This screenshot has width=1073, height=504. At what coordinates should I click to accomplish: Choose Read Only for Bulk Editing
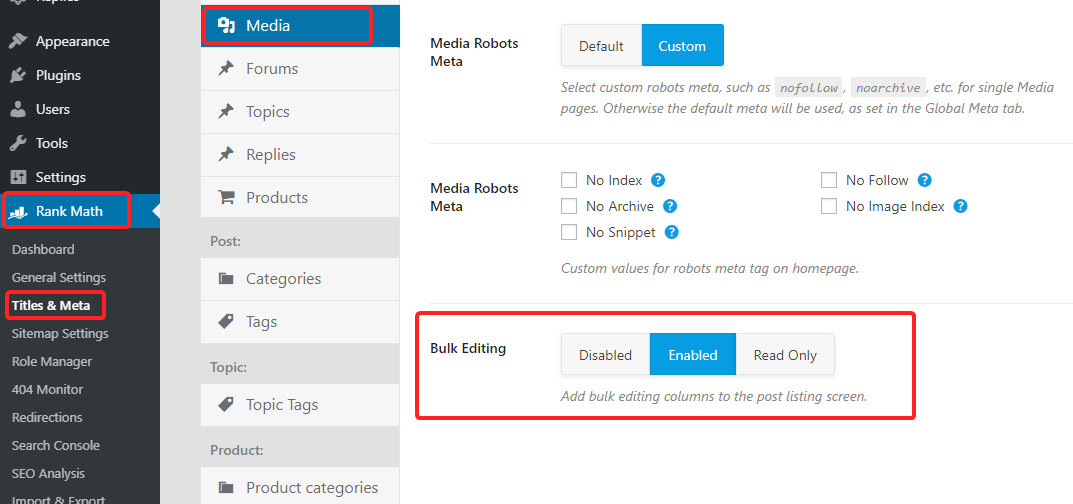(x=785, y=355)
